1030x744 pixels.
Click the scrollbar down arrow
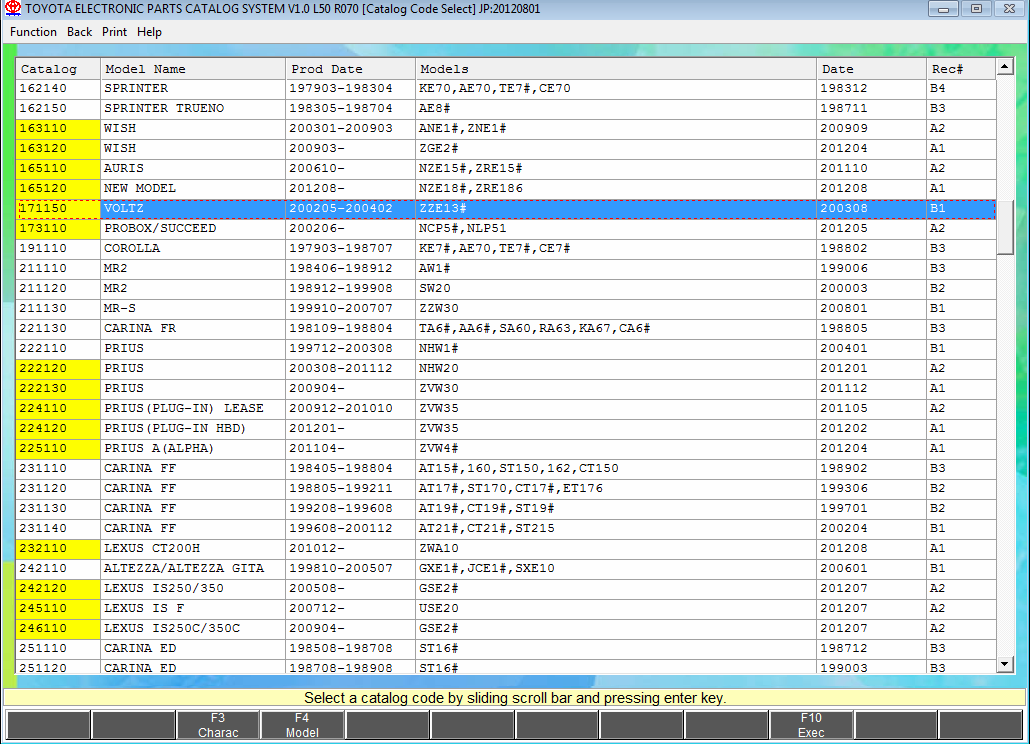(1004, 665)
